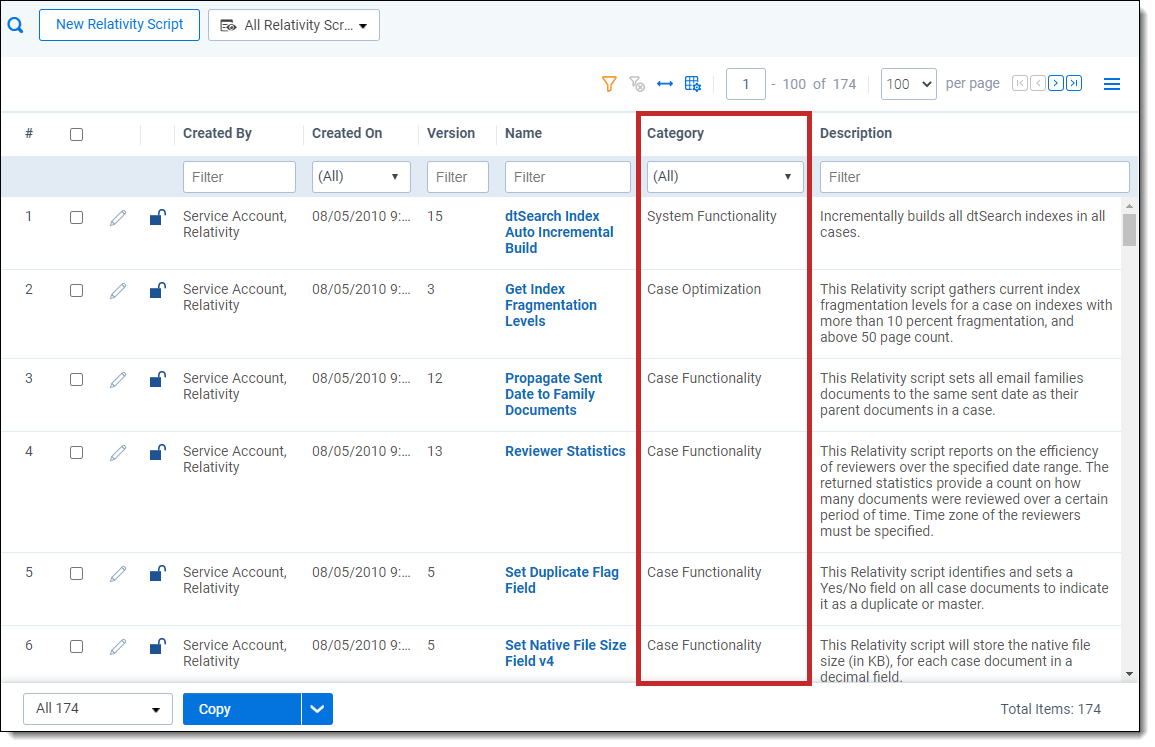This screenshot has height=747, width=1155.
Task: Click the reset column sizes arrow icon
Action: click(665, 84)
